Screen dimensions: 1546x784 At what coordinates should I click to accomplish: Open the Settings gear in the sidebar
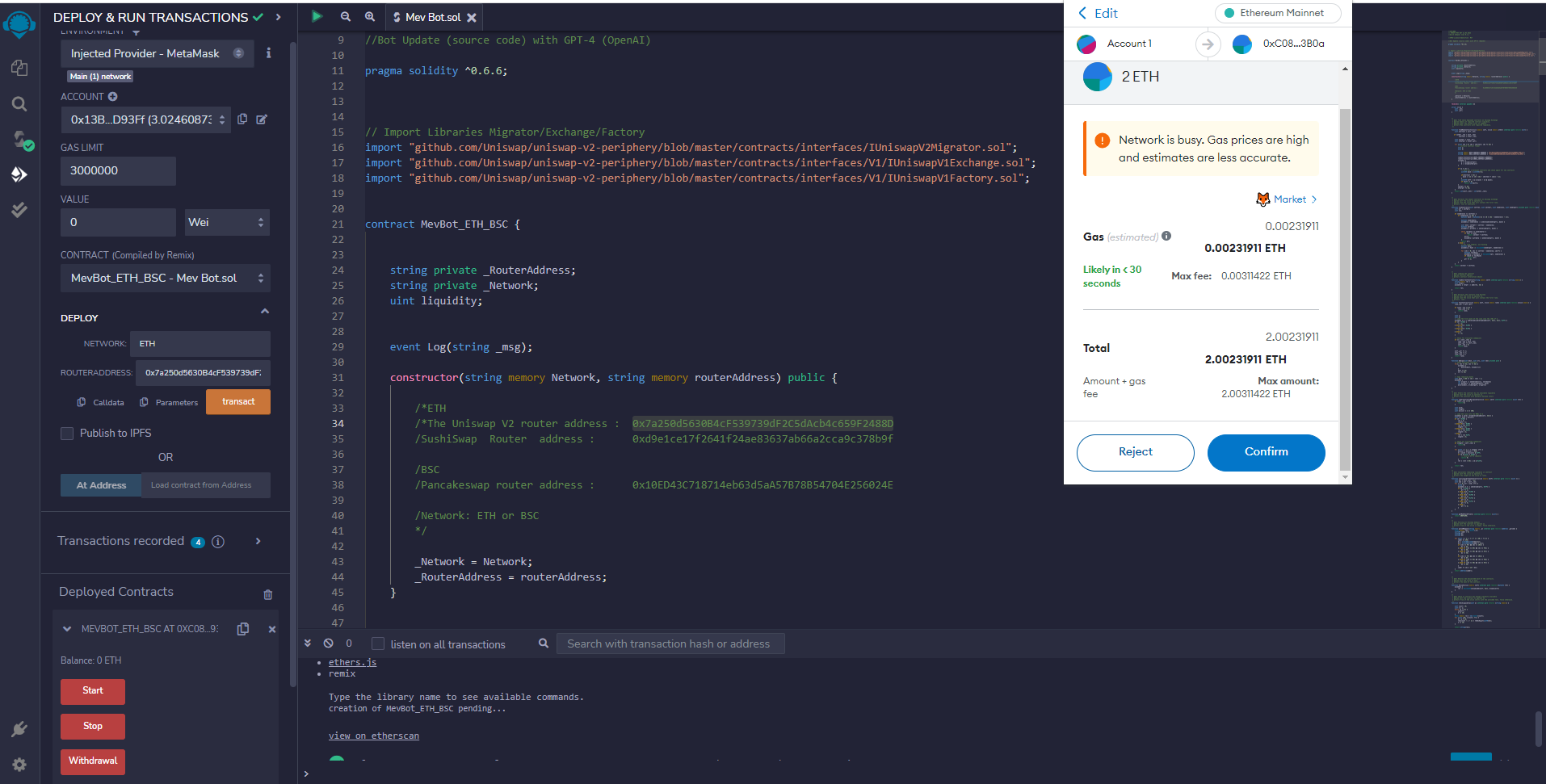point(19,764)
